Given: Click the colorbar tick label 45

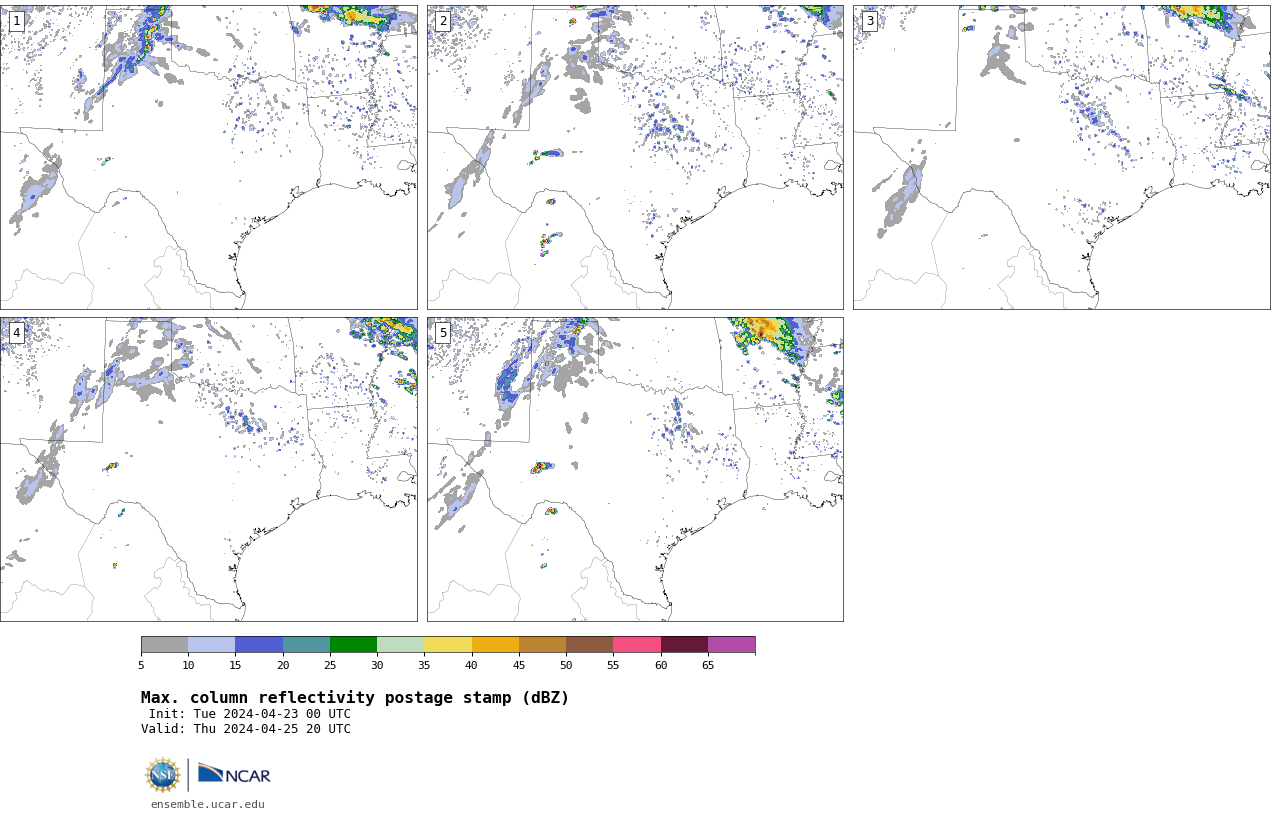Looking at the screenshot, I should tap(519, 665).
